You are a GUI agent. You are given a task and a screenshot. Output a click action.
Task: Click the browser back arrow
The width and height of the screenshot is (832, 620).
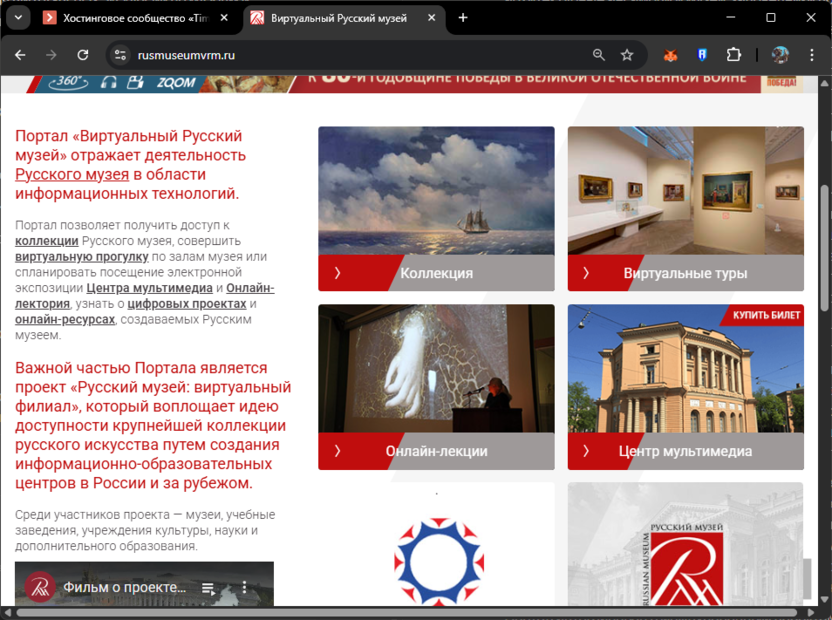[x=20, y=55]
